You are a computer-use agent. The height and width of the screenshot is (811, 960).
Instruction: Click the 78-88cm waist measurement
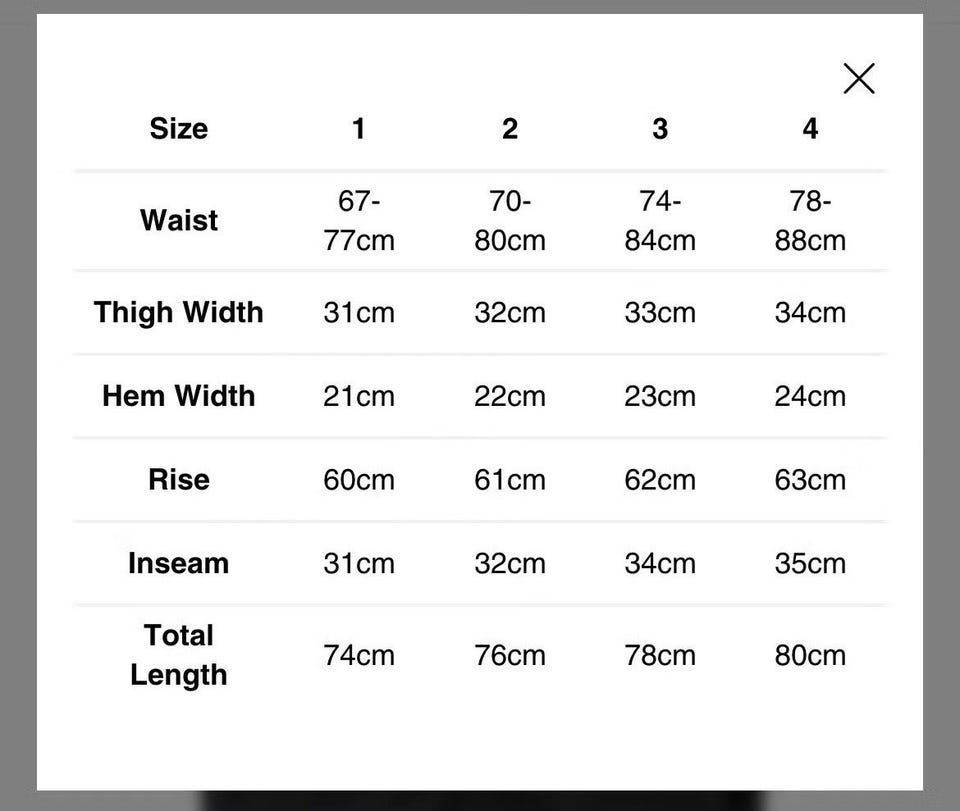[810, 220]
